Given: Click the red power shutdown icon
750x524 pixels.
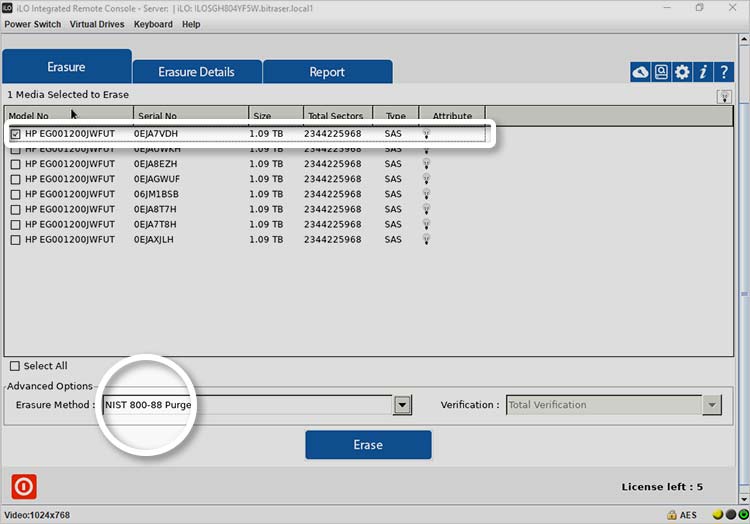Looking at the screenshot, I should coord(24,487).
